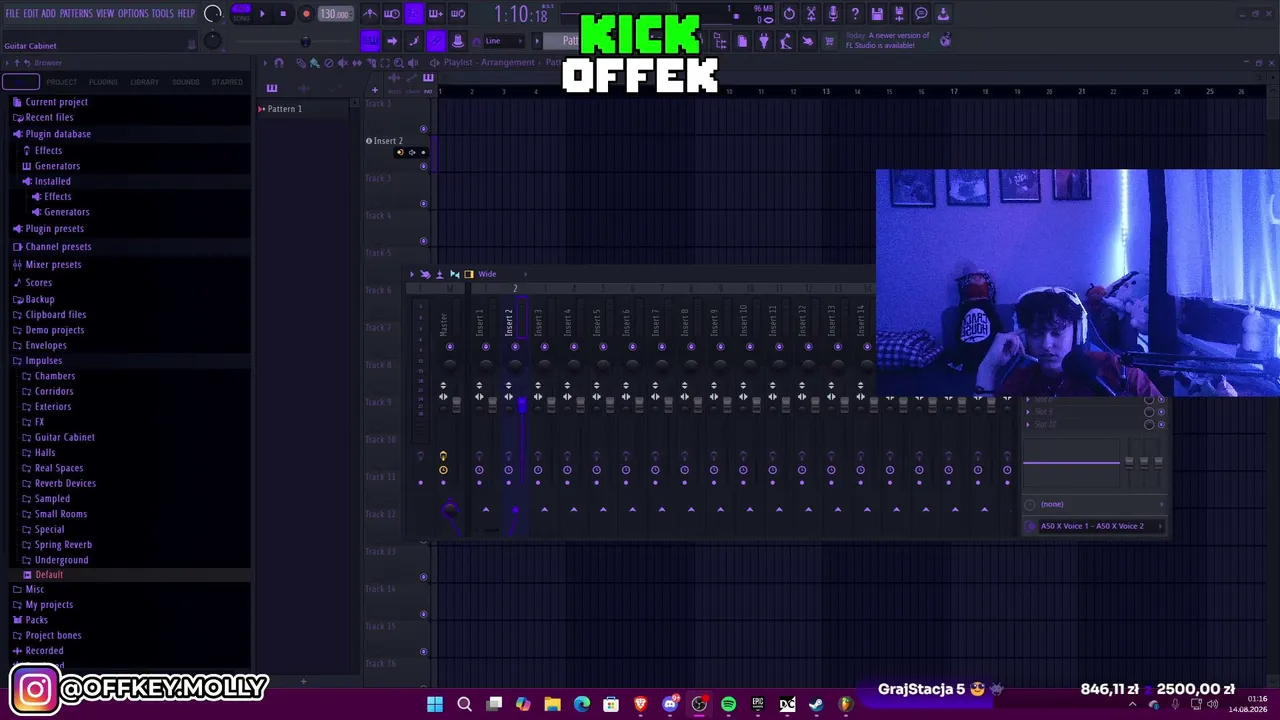Save the project with the floppy icon
Viewport: 1280px width, 720px height.
click(x=877, y=14)
